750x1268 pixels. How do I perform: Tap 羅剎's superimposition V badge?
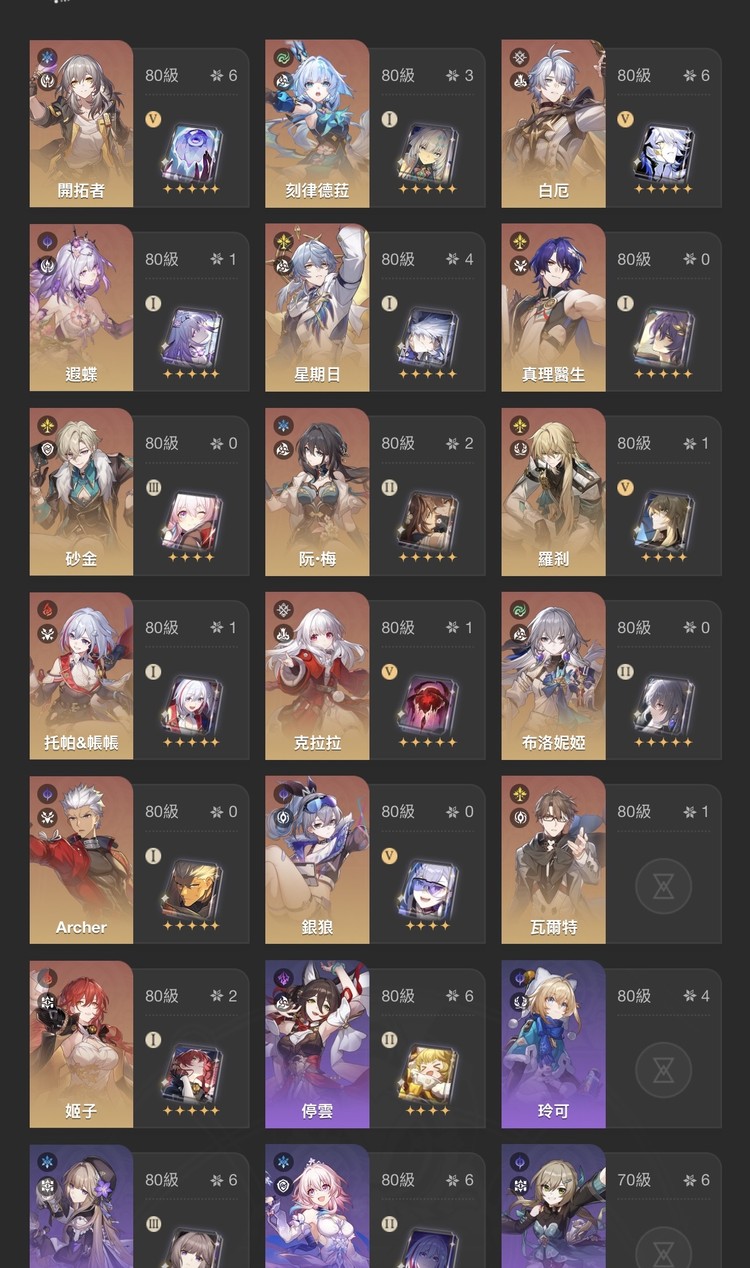[625, 487]
